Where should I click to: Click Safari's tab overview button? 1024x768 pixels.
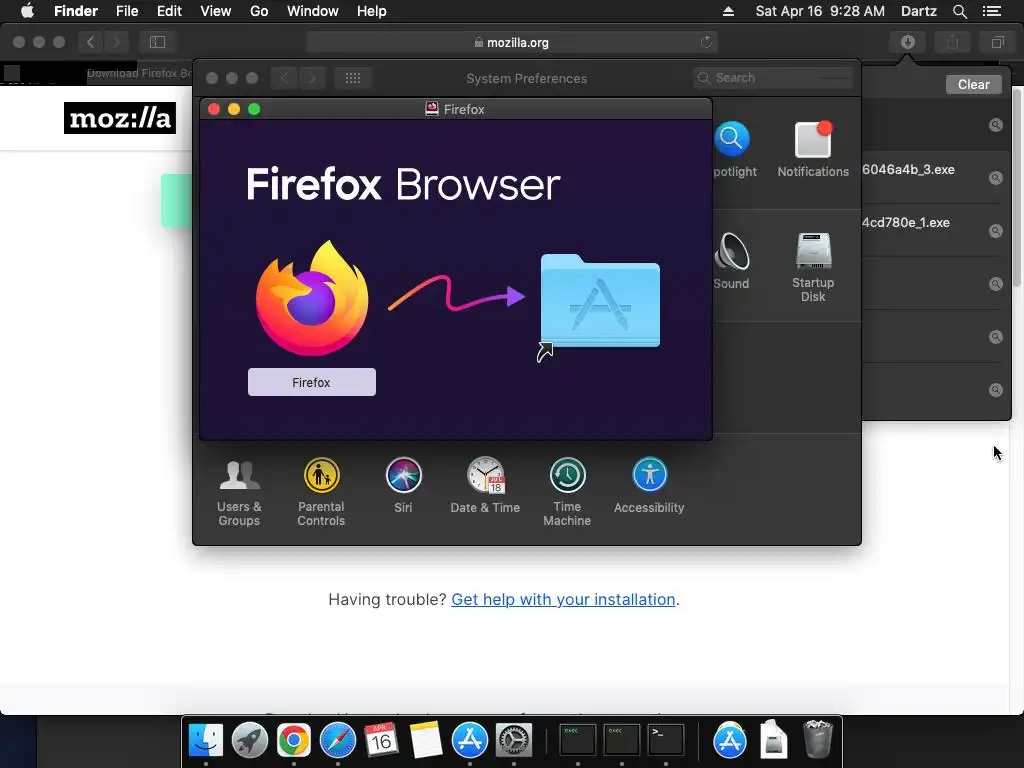(x=997, y=42)
